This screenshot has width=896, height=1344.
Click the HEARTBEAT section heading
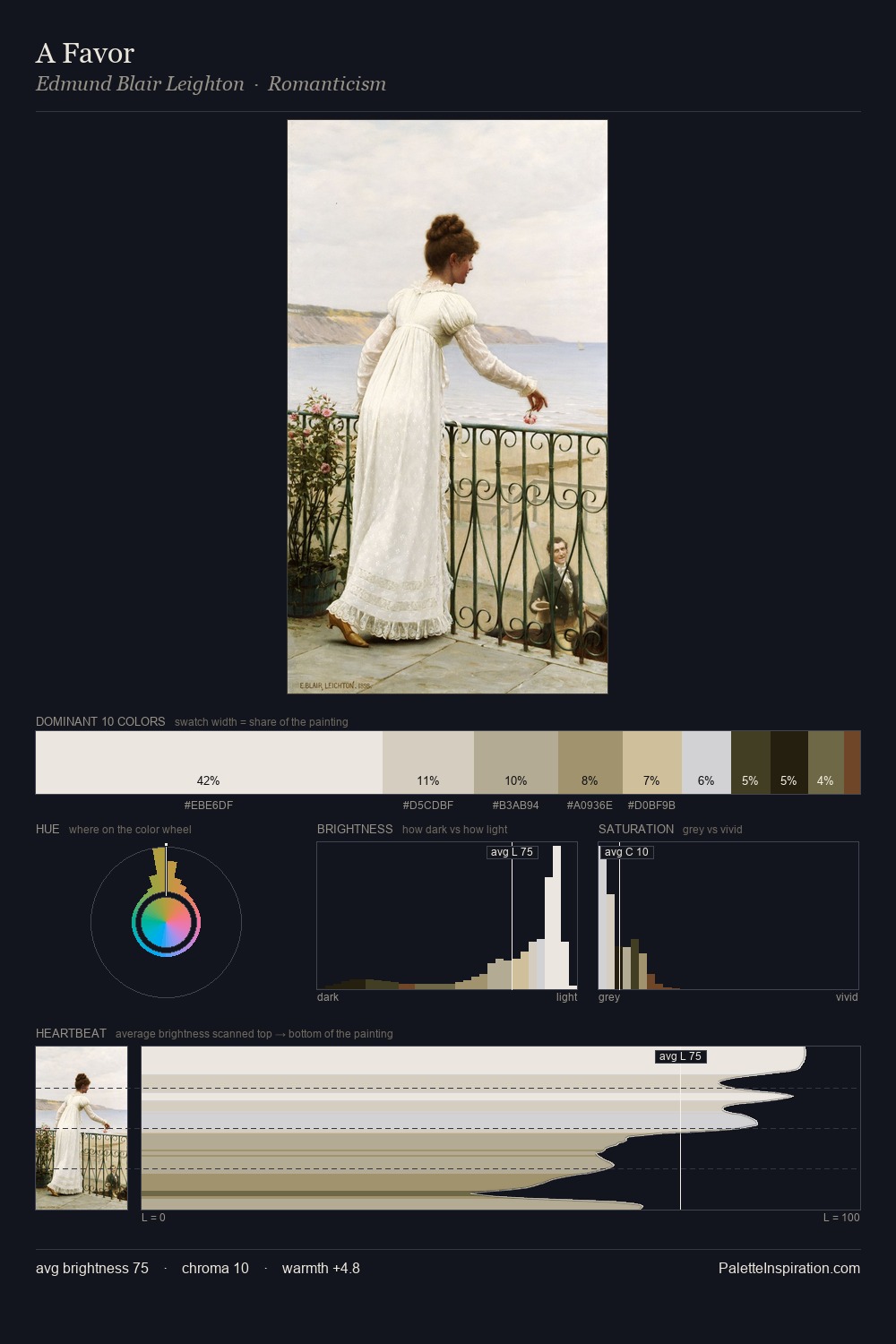point(71,1033)
